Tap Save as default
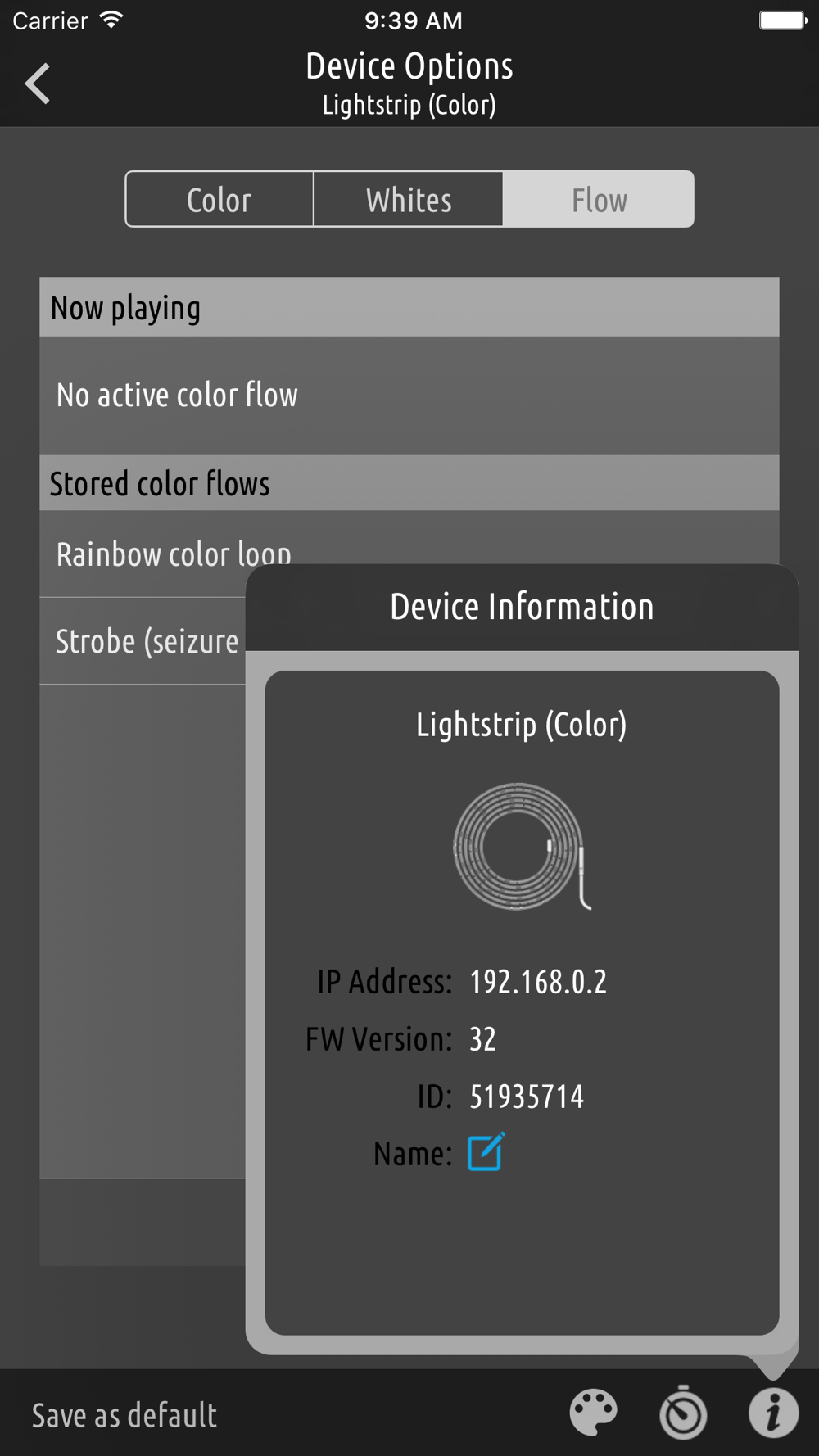Image resolution: width=819 pixels, height=1456 pixels. 124,1415
